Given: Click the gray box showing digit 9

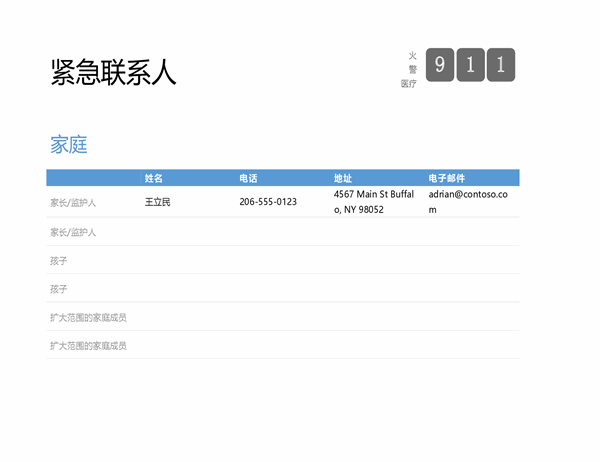Looking at the screenshot, I should [x=440, y=66].
